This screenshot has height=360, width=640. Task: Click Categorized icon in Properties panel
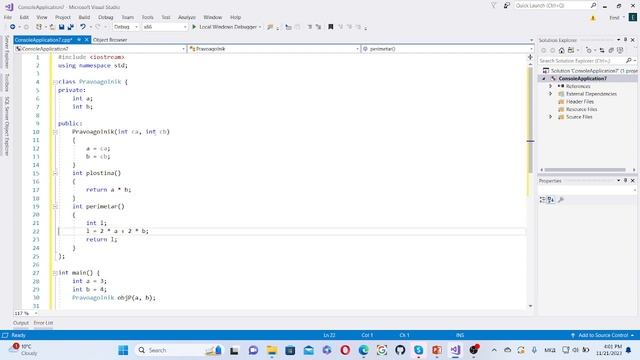(x=542, y=200)
